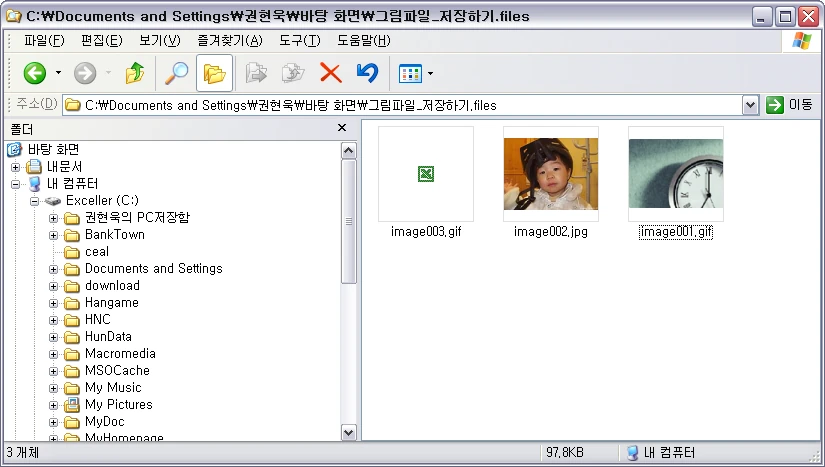Click folder tree scrollbar up arrow
This screenshot has width=825, height=467.
348,151
